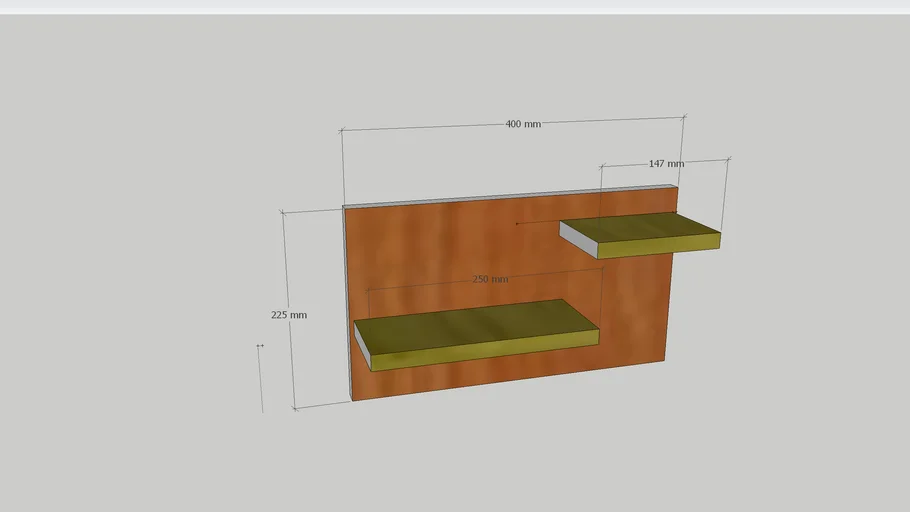Screen dimensions: 910x512
Task: Click the light strip along the window top
Action: (455, 6)
